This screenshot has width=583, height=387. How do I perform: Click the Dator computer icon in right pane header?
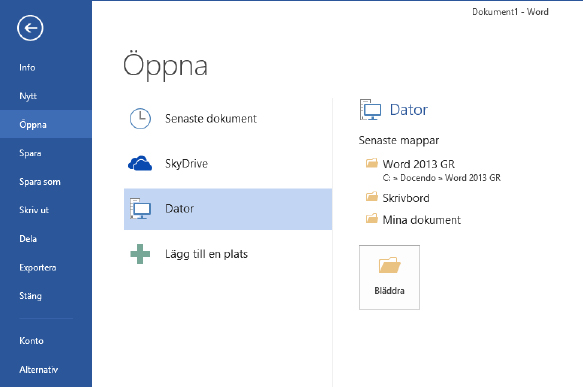[370, 110]
